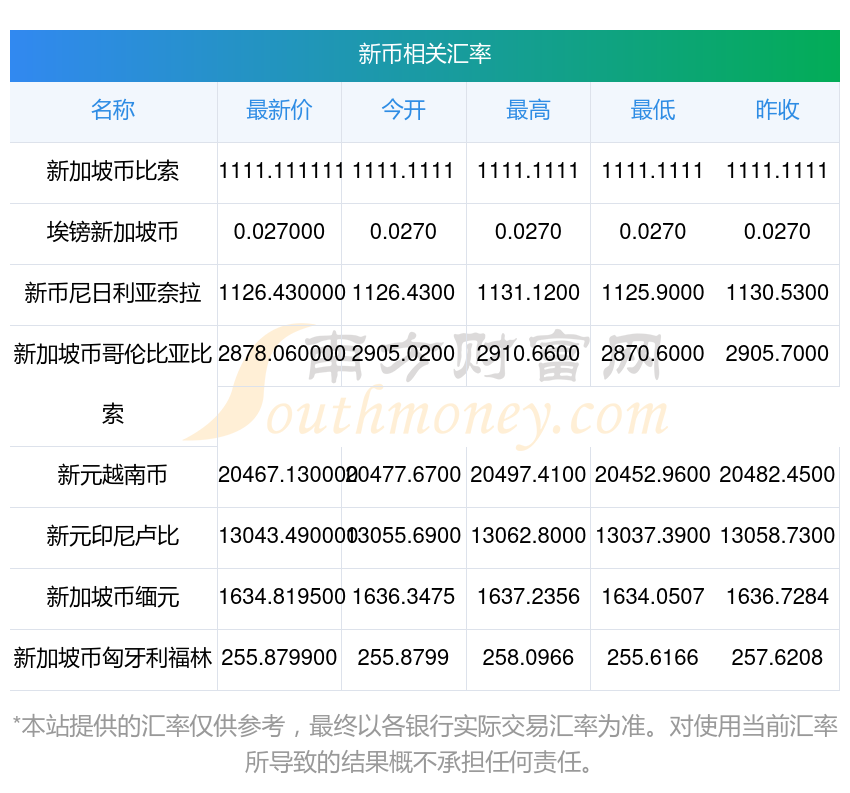Screen dimensions: 850x793
Task: Click the 255.879900 latest price cell
Action: pyautogui.click(x=279, y=658)
